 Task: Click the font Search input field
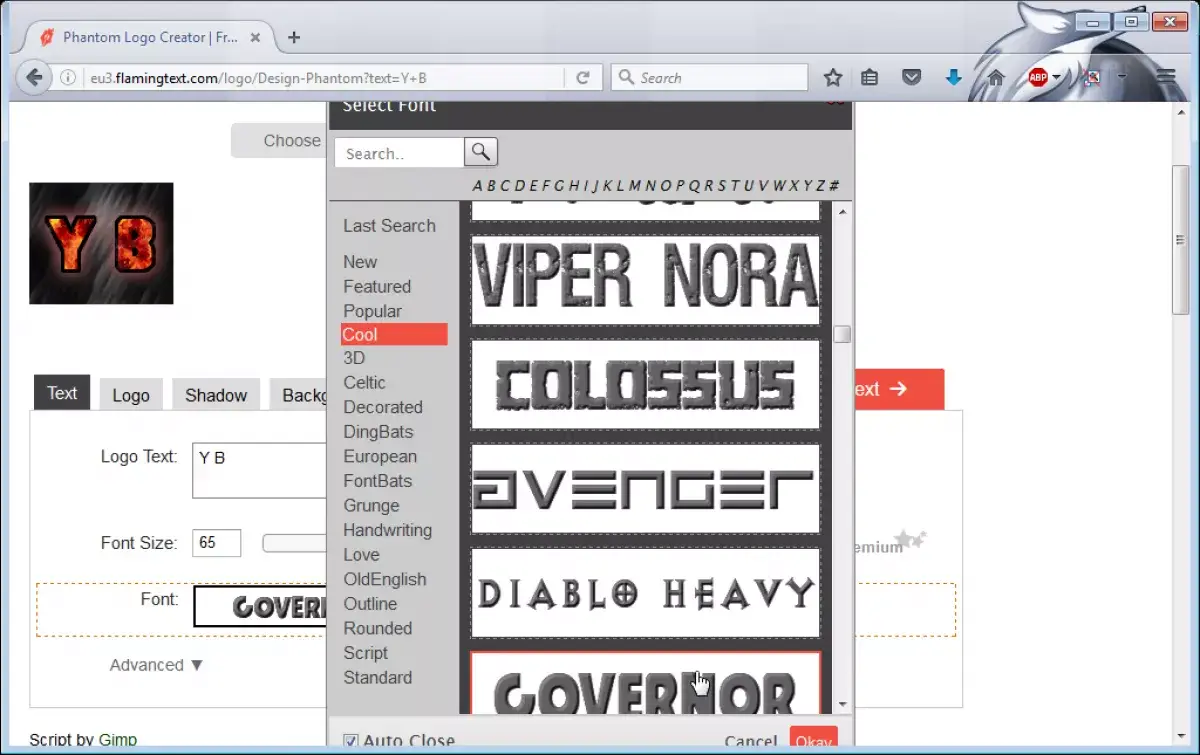pyautogui.click(x=400, y=153)
